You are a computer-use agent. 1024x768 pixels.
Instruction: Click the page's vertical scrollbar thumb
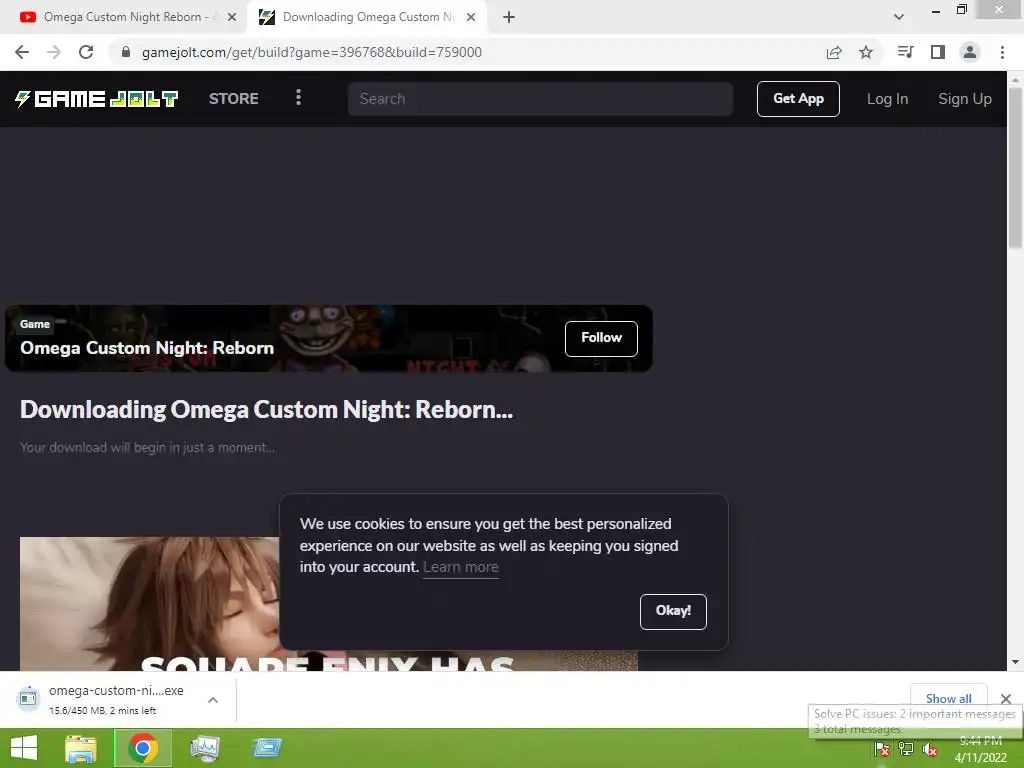coord(1015,167)
